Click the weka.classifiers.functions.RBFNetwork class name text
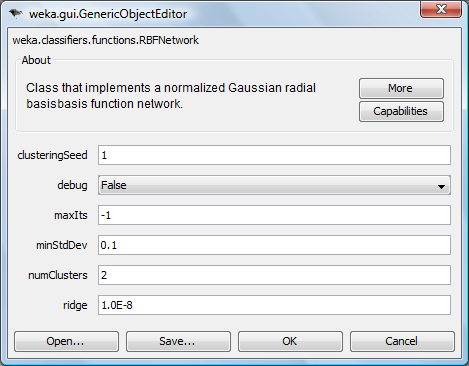Screen dimensions: 469x366 click(105, 40)
